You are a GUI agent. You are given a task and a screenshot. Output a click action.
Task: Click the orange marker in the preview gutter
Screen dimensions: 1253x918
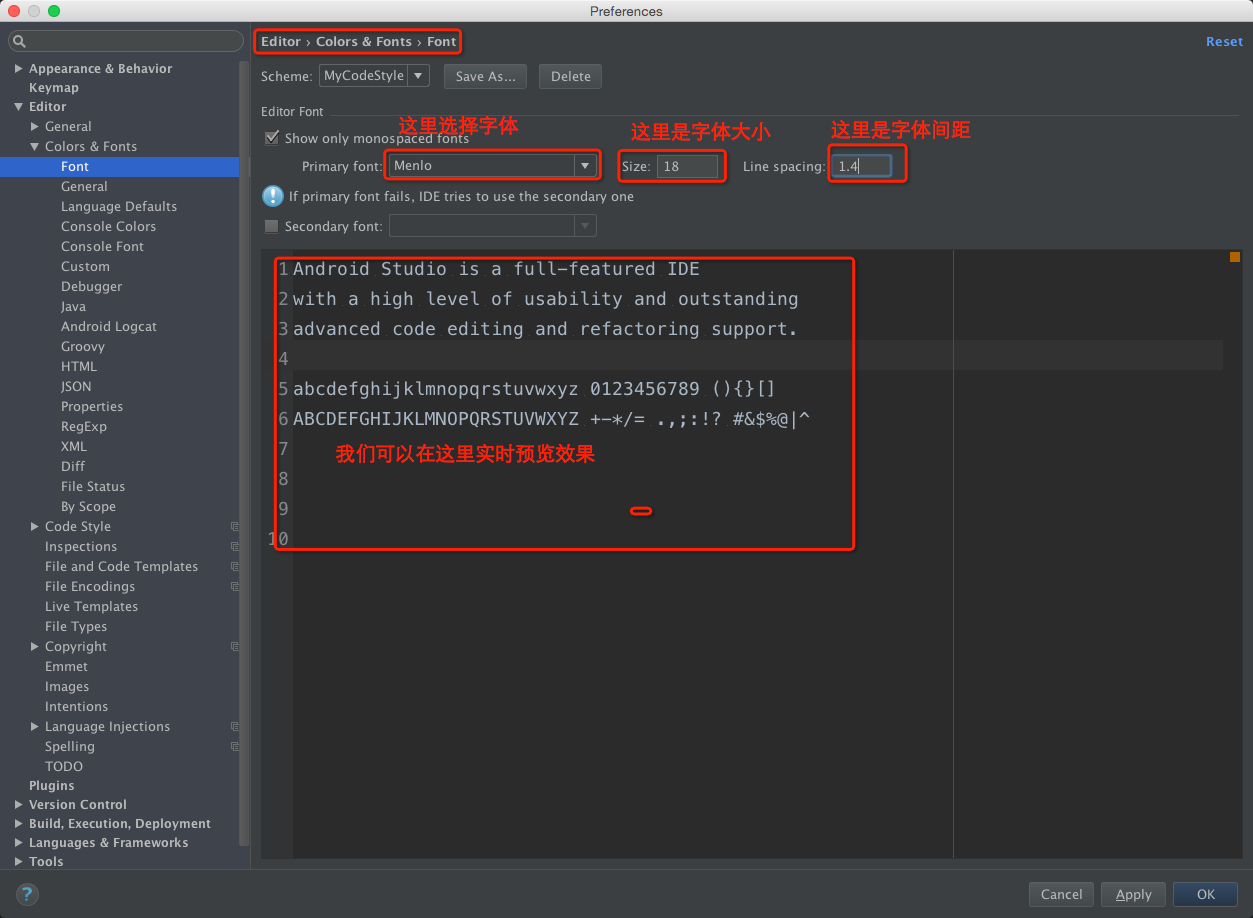[1235, 257]
